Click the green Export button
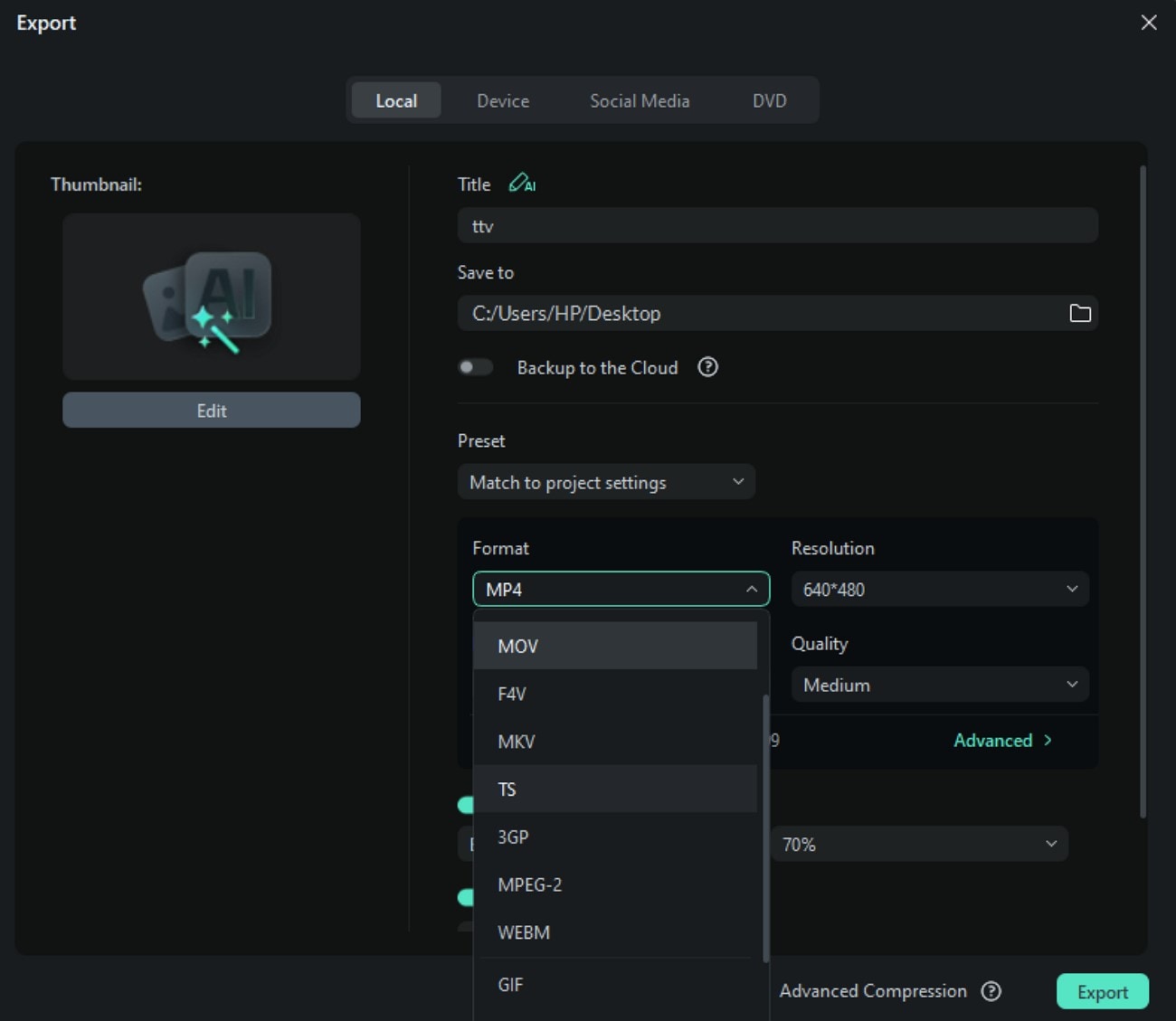 (1103, 991)
